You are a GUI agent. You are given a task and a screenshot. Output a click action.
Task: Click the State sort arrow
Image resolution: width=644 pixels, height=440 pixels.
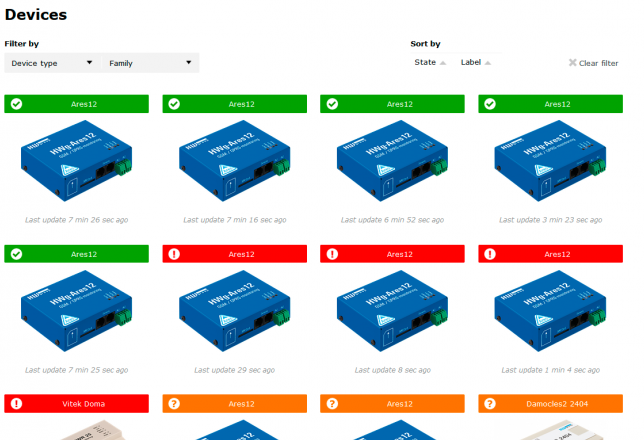pos(443,63)
